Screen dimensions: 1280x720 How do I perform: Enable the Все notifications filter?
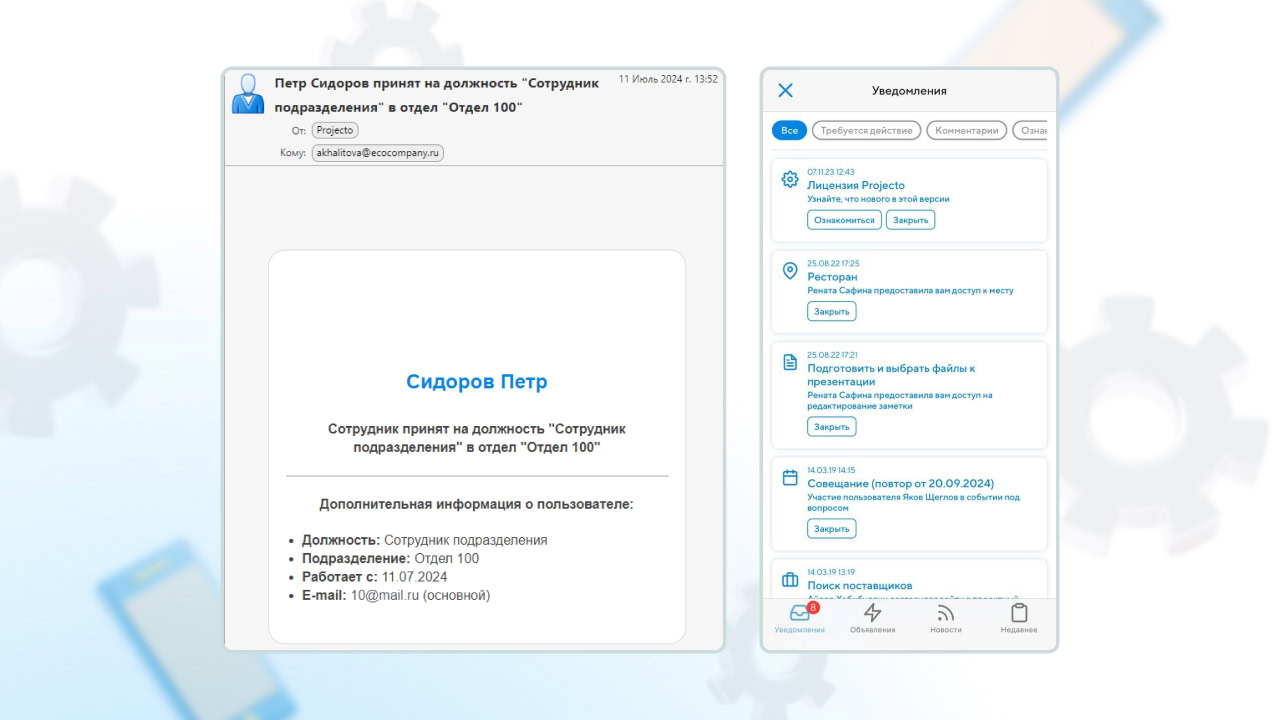pyautogui.click(x=788, y=130)
